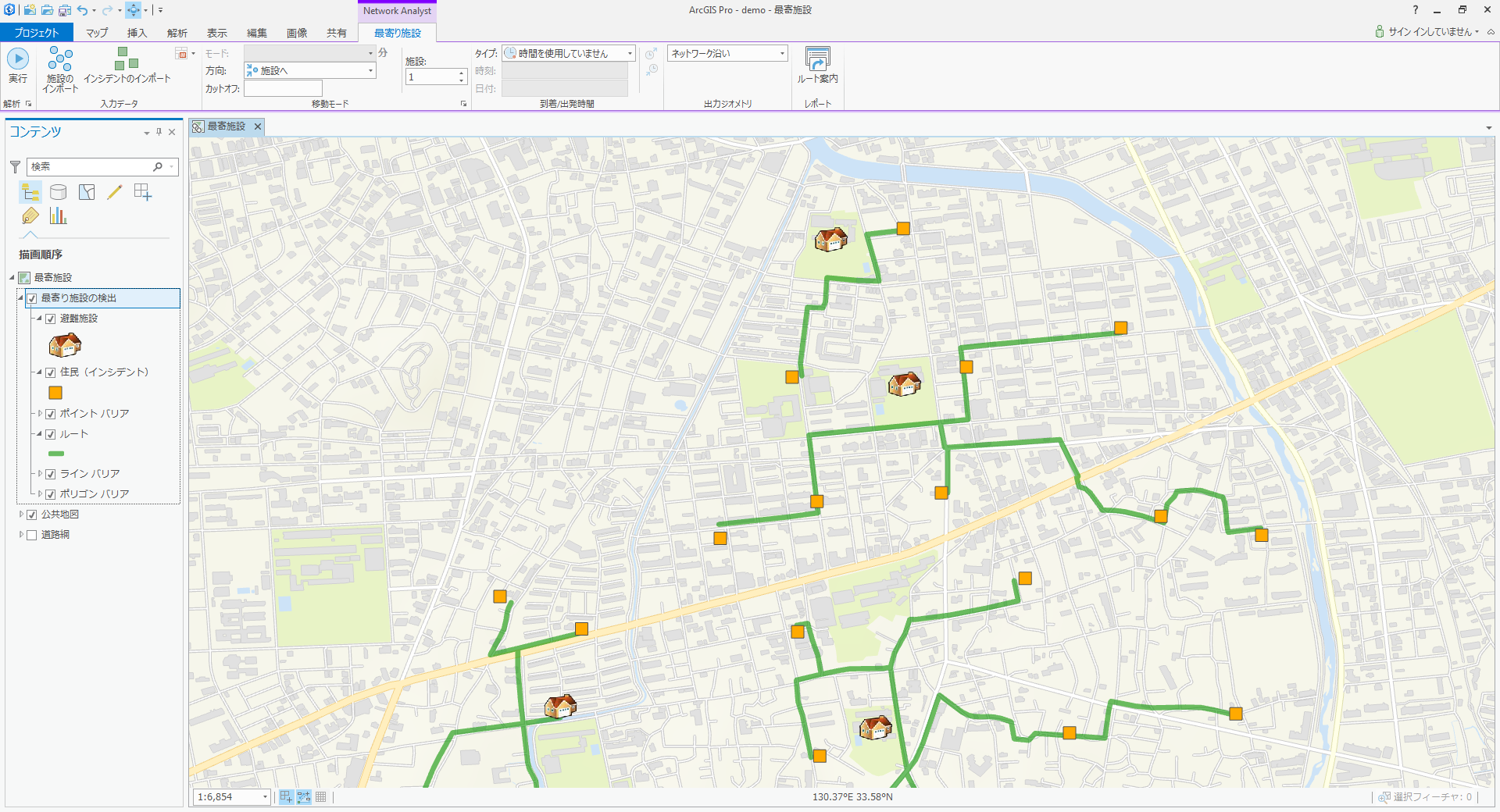Collapse the 避難施設 tree item

tap(37, 319)
